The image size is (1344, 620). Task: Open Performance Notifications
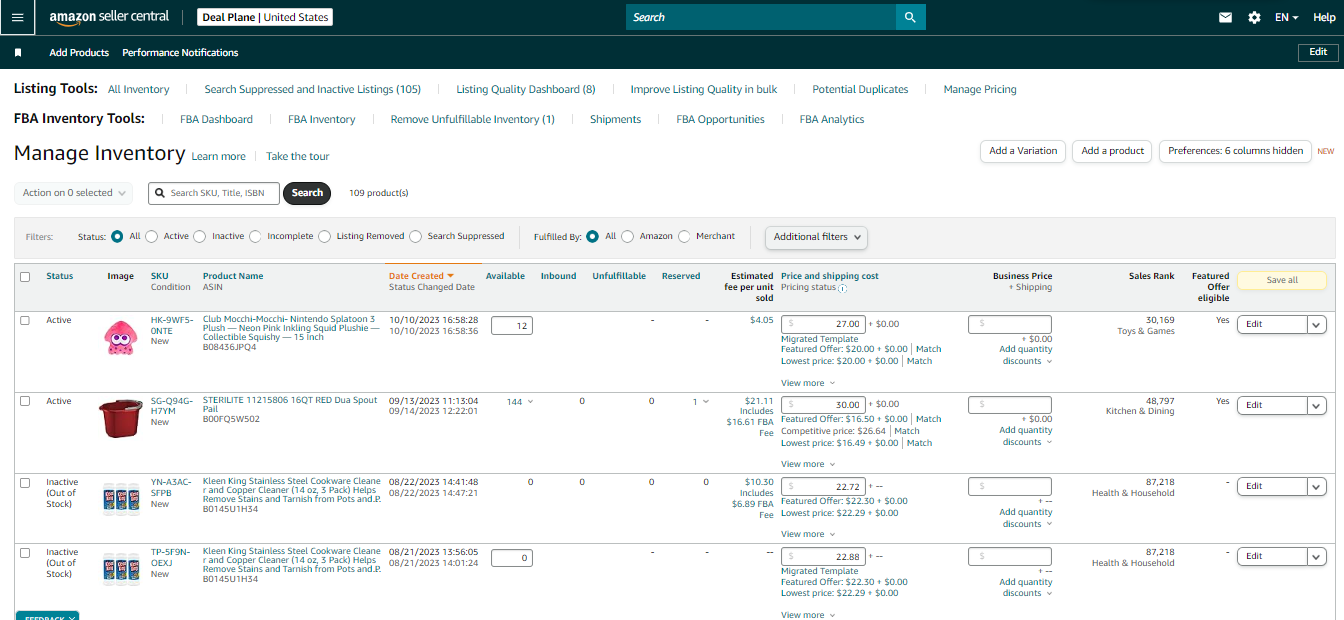pyautogui.click(x=180, y=53)
